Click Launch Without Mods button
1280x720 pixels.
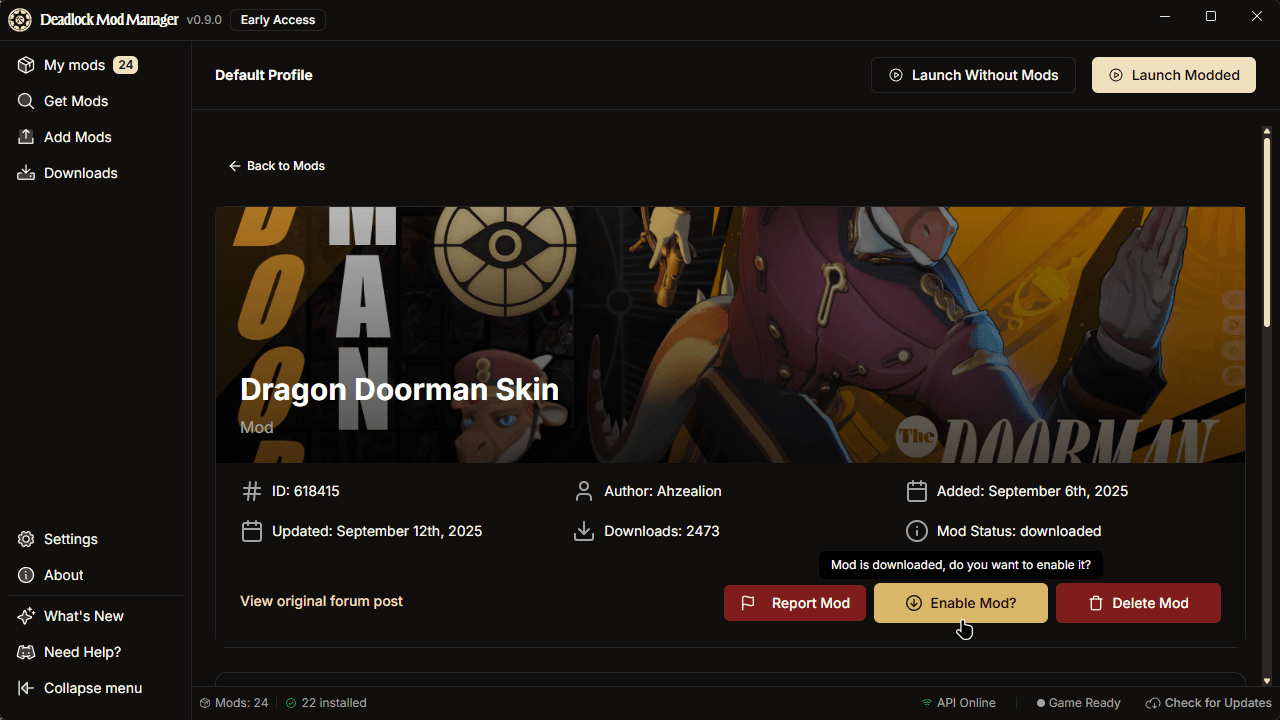(973, 75)
